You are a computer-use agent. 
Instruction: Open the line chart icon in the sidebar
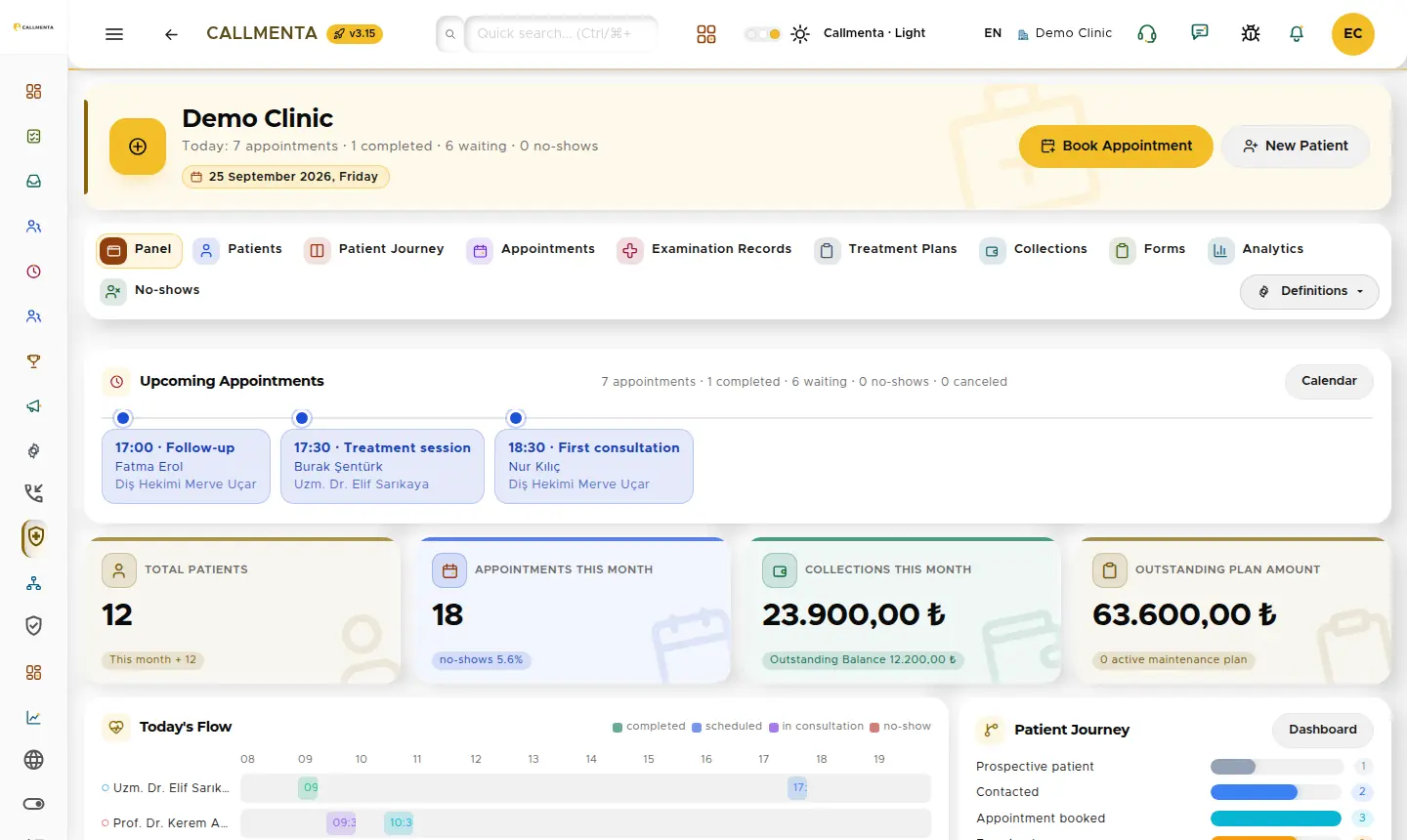(34, 718)
